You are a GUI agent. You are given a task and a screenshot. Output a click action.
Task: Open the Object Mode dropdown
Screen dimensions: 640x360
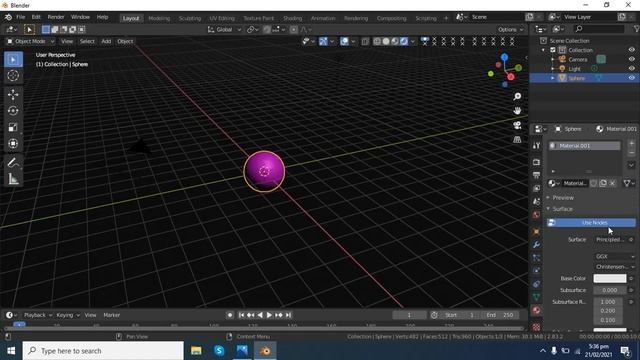pos(30,41)
